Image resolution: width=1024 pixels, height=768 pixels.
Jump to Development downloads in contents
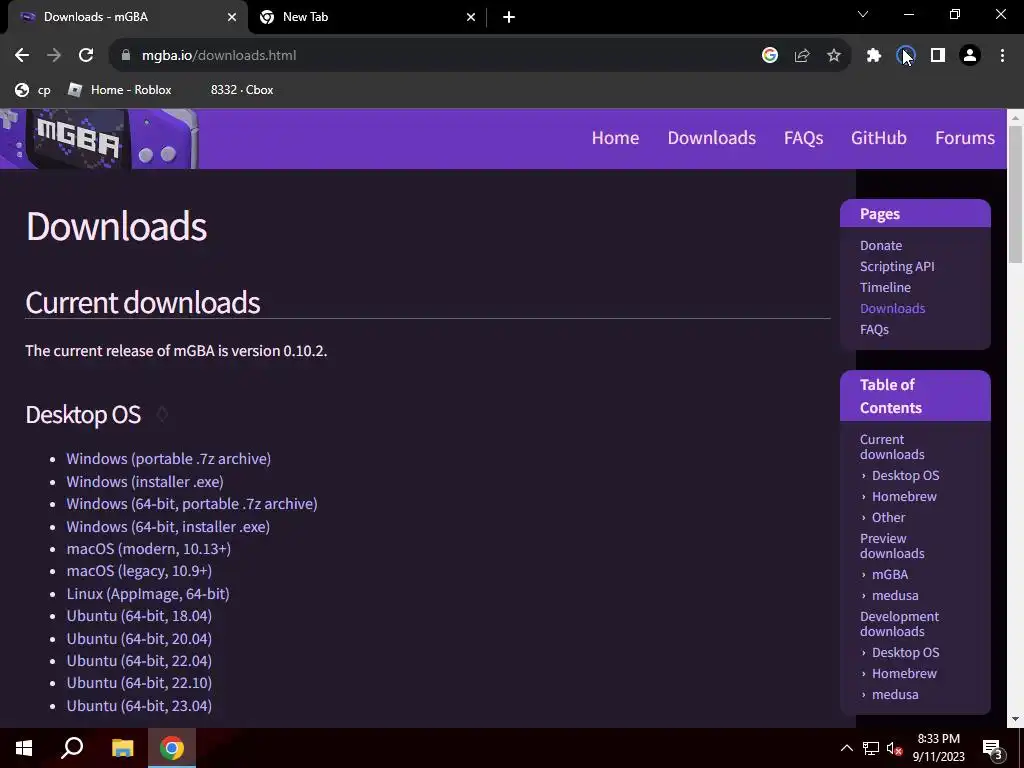click(899, 624)
